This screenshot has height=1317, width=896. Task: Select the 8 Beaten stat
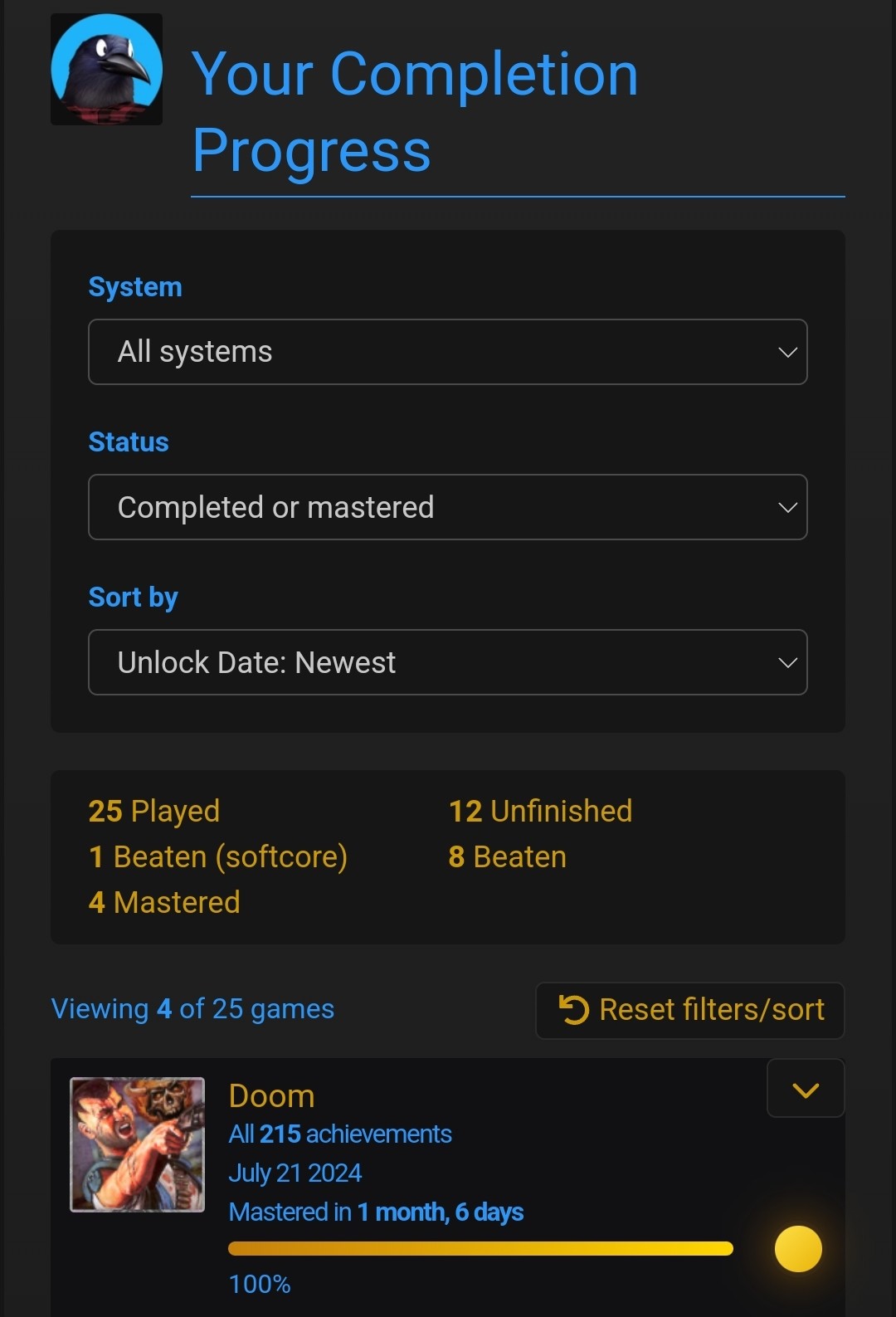point(508,856)
